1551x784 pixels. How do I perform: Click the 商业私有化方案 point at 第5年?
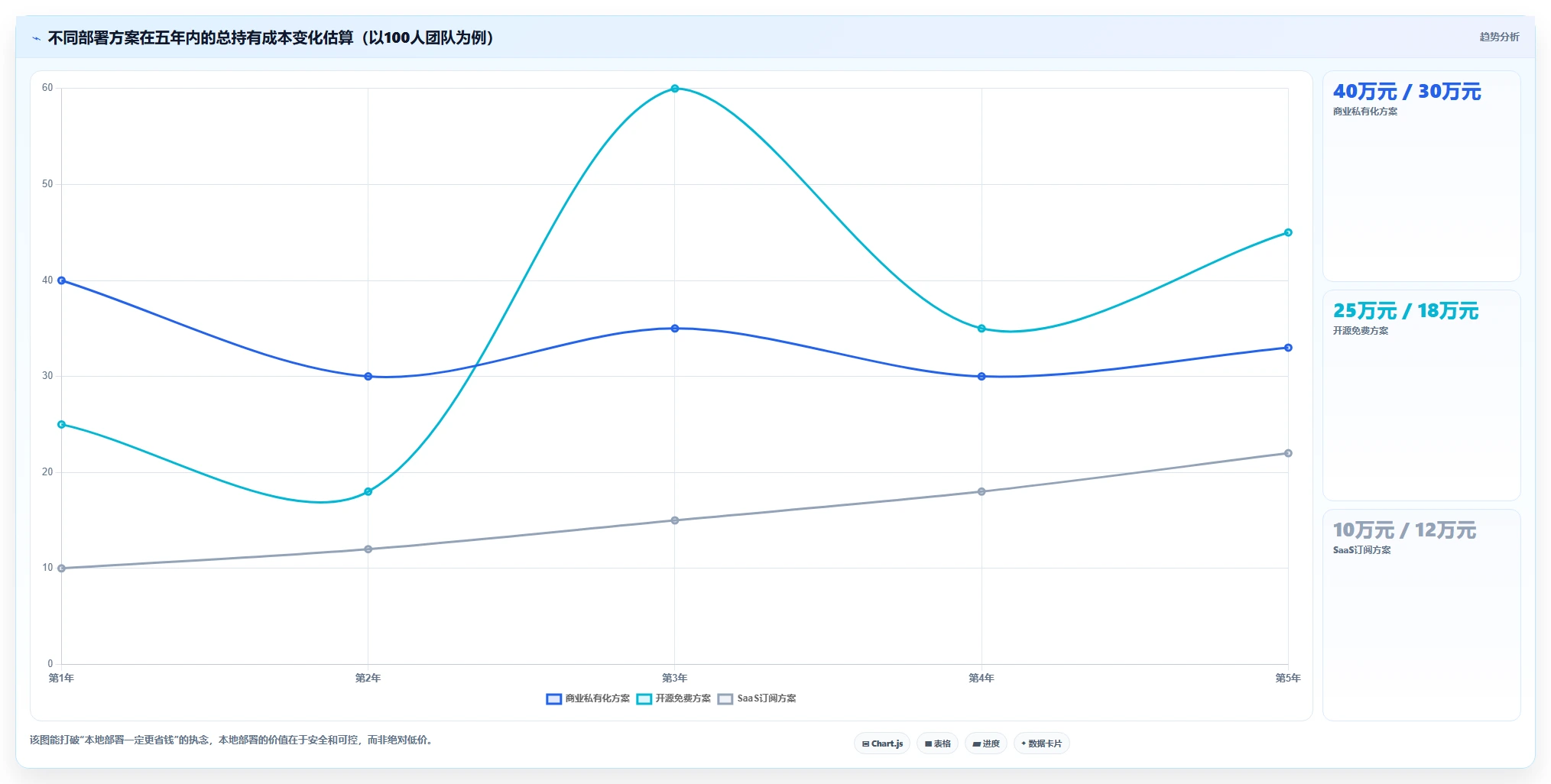click(x=1288, y=348)
